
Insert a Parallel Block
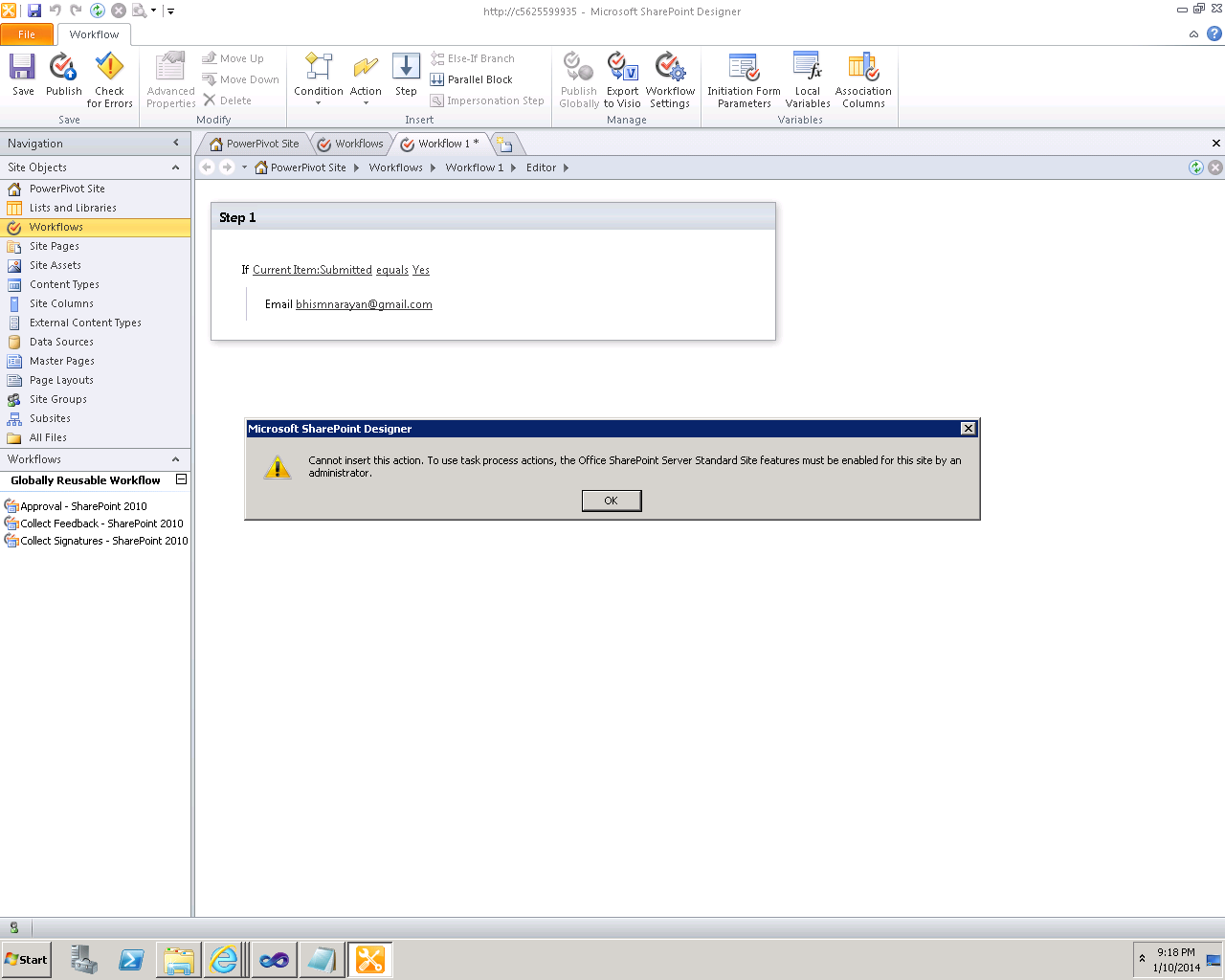[472, 79]
